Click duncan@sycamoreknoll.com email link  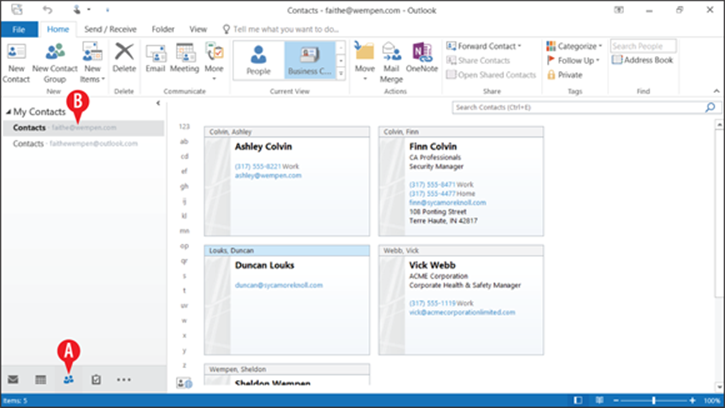click(279, 285)
